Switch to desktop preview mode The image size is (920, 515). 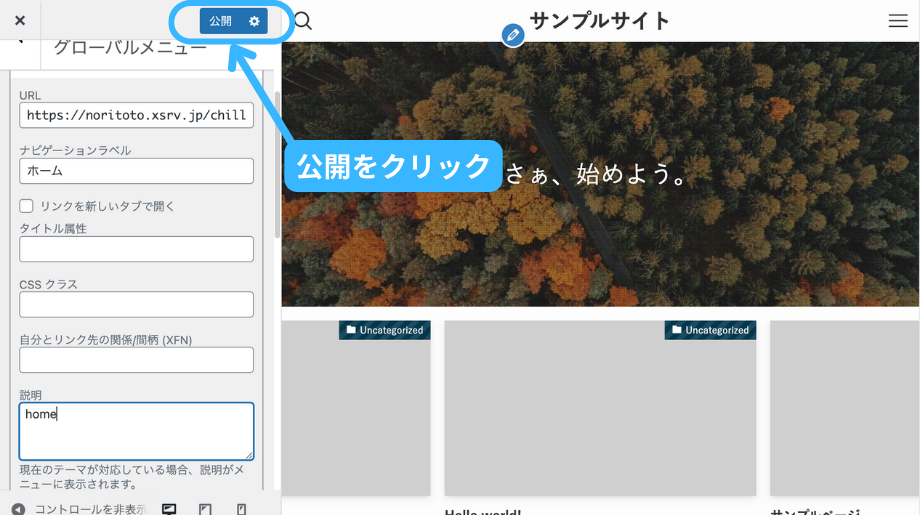click(169, 508)
